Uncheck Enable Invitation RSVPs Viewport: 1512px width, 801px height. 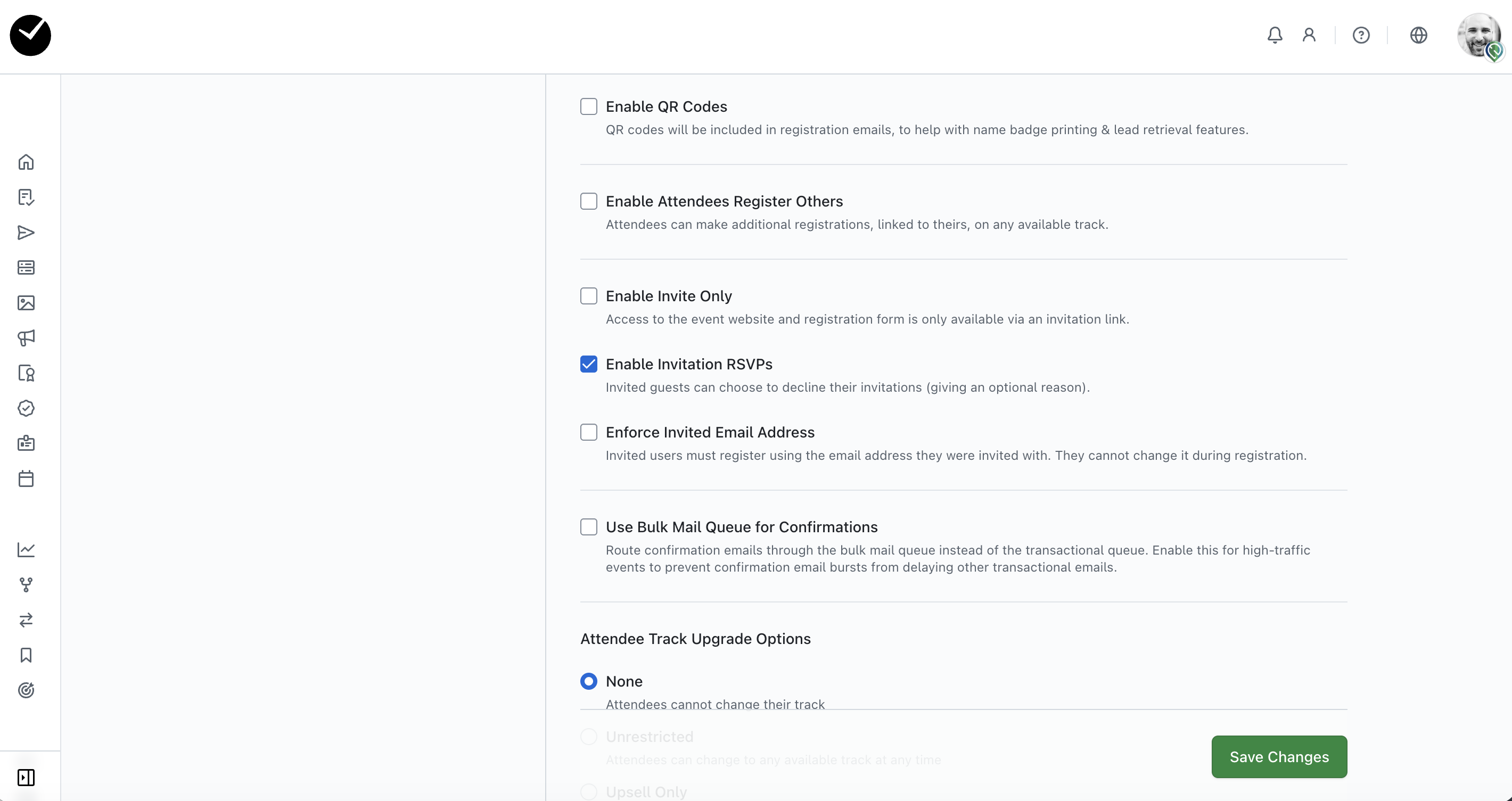(x=589, y=364)
